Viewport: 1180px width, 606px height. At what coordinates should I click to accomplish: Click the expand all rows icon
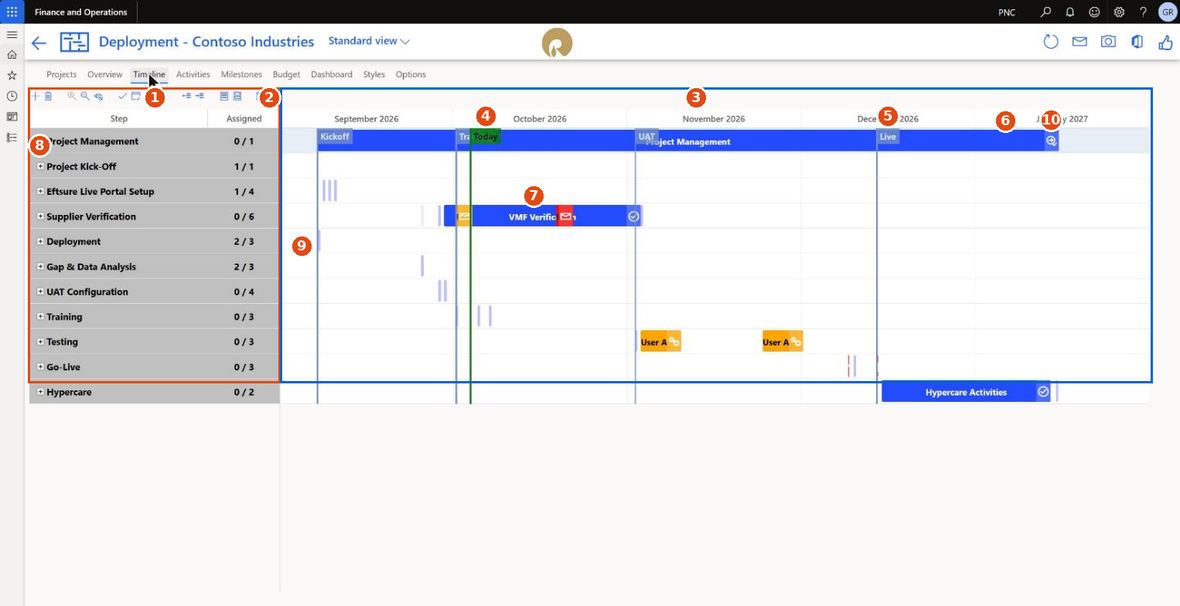click(x=224, y=96)
